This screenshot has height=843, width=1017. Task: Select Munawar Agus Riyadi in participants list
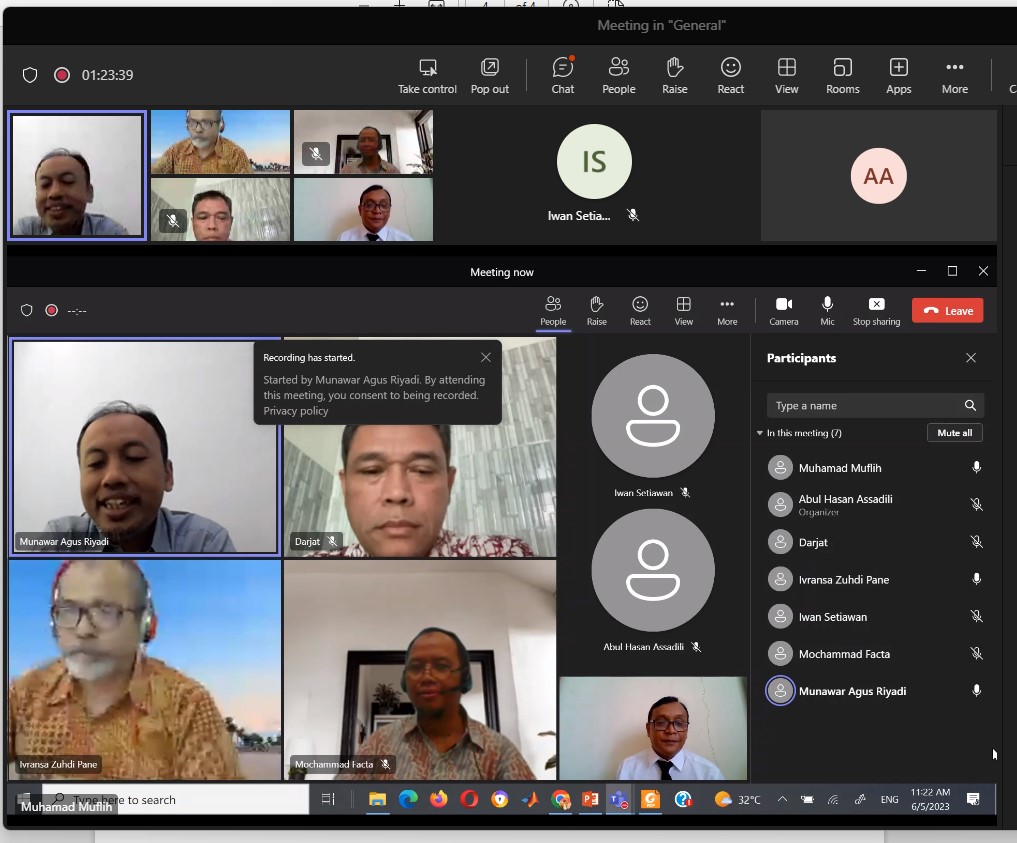[x=852, y=691]
